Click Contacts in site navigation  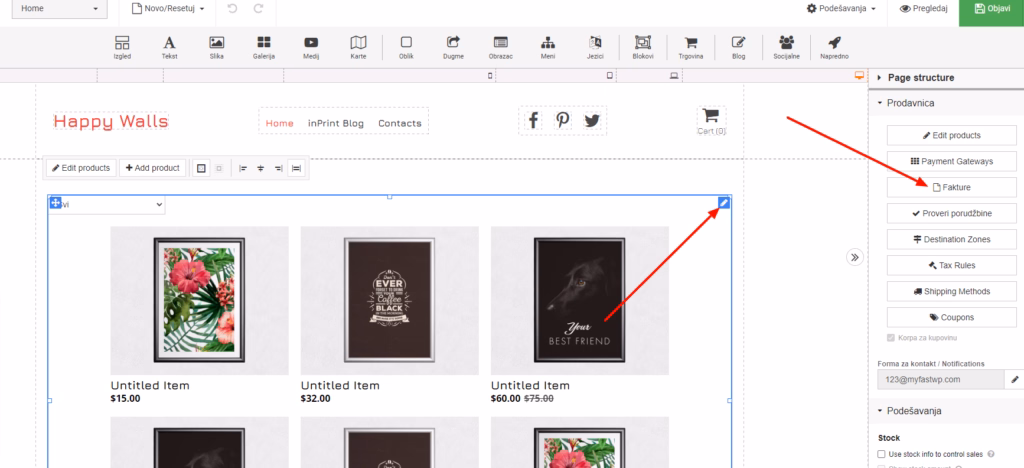400,123
